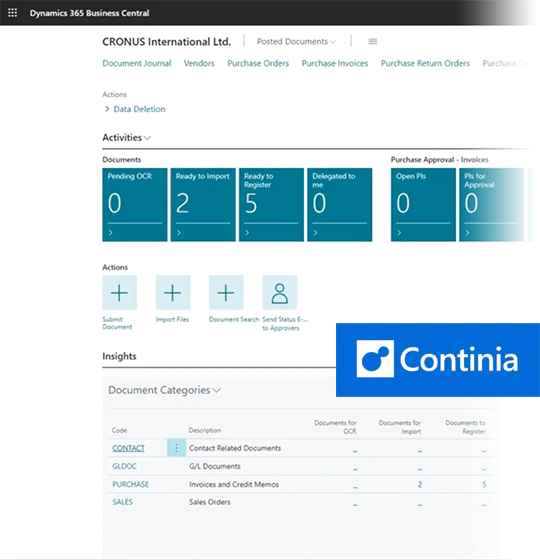
Task: Click the G/L Documents description cell
Action: pos(215,466)
